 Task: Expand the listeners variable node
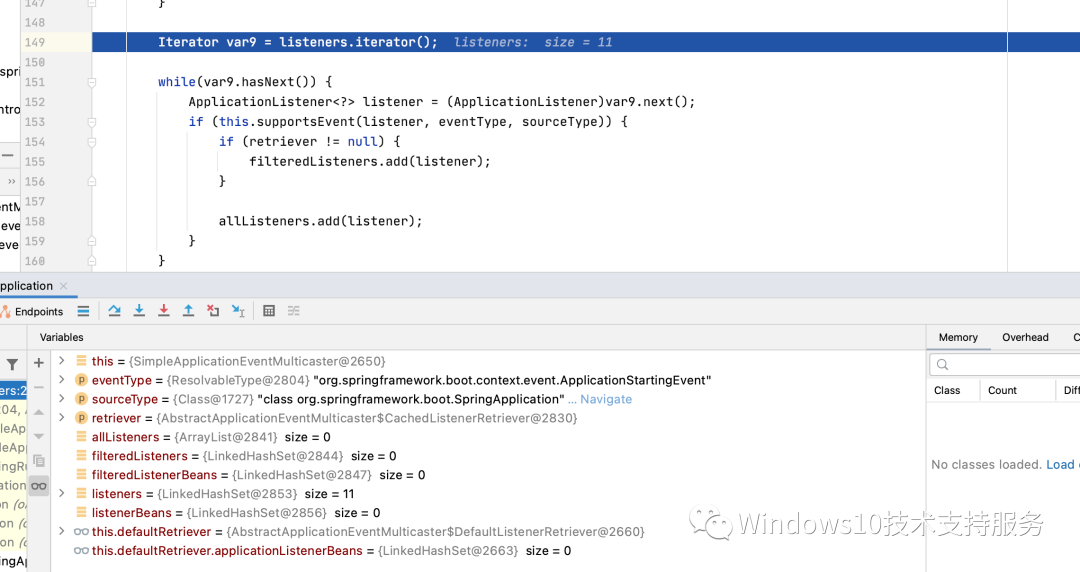61,493
